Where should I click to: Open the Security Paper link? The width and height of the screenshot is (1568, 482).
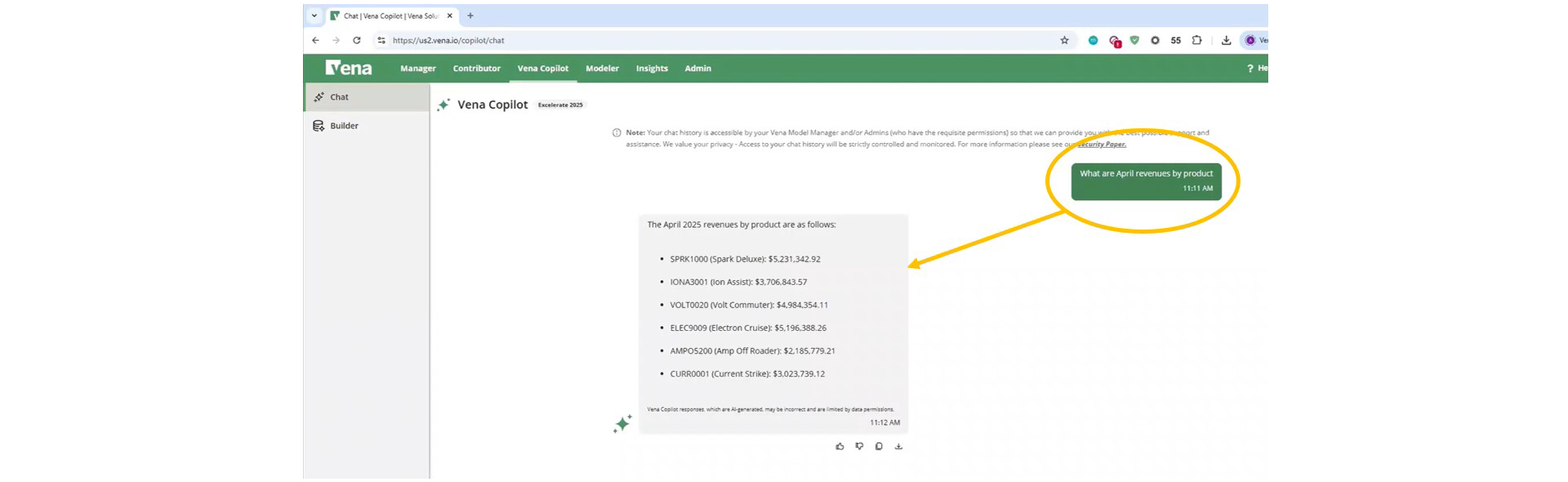click(x=1102, y=145)
